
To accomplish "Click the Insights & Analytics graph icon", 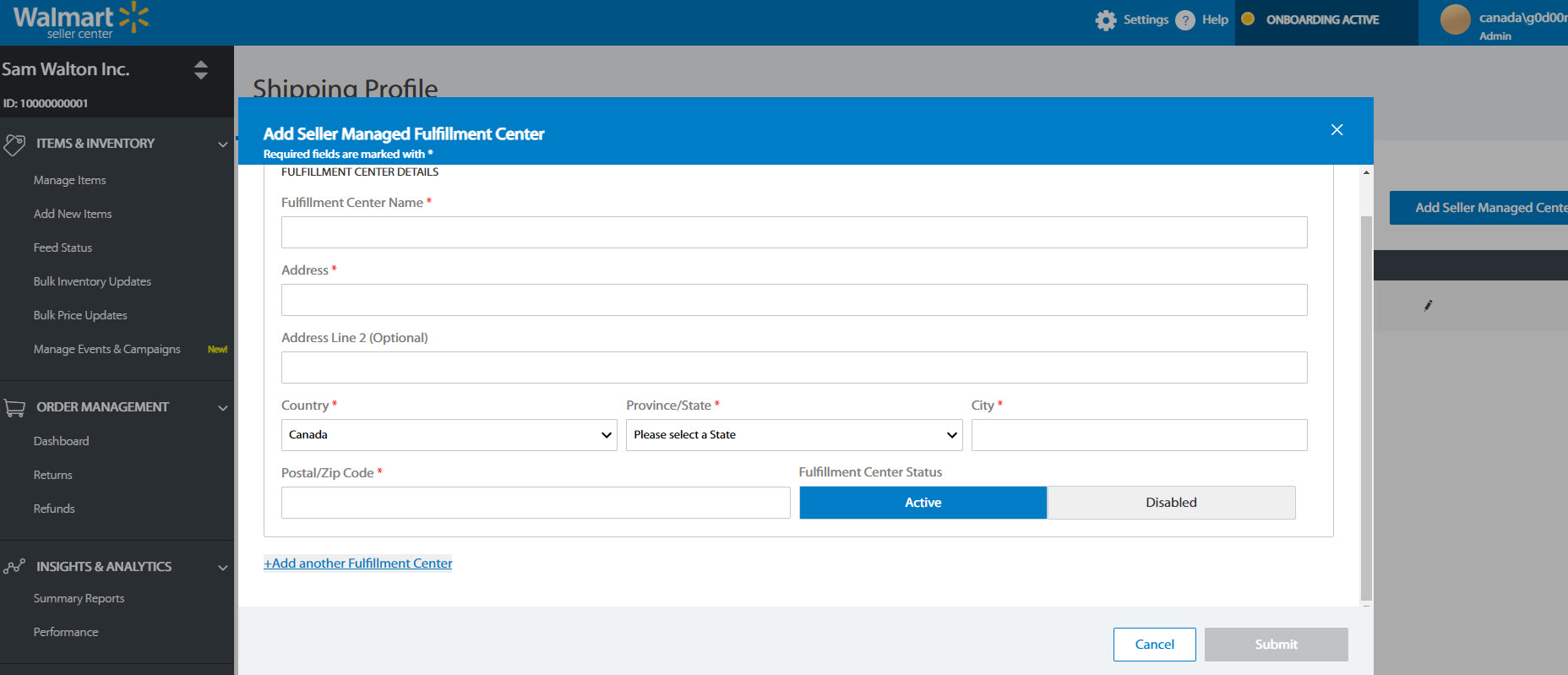I will [x=14, y=567].
